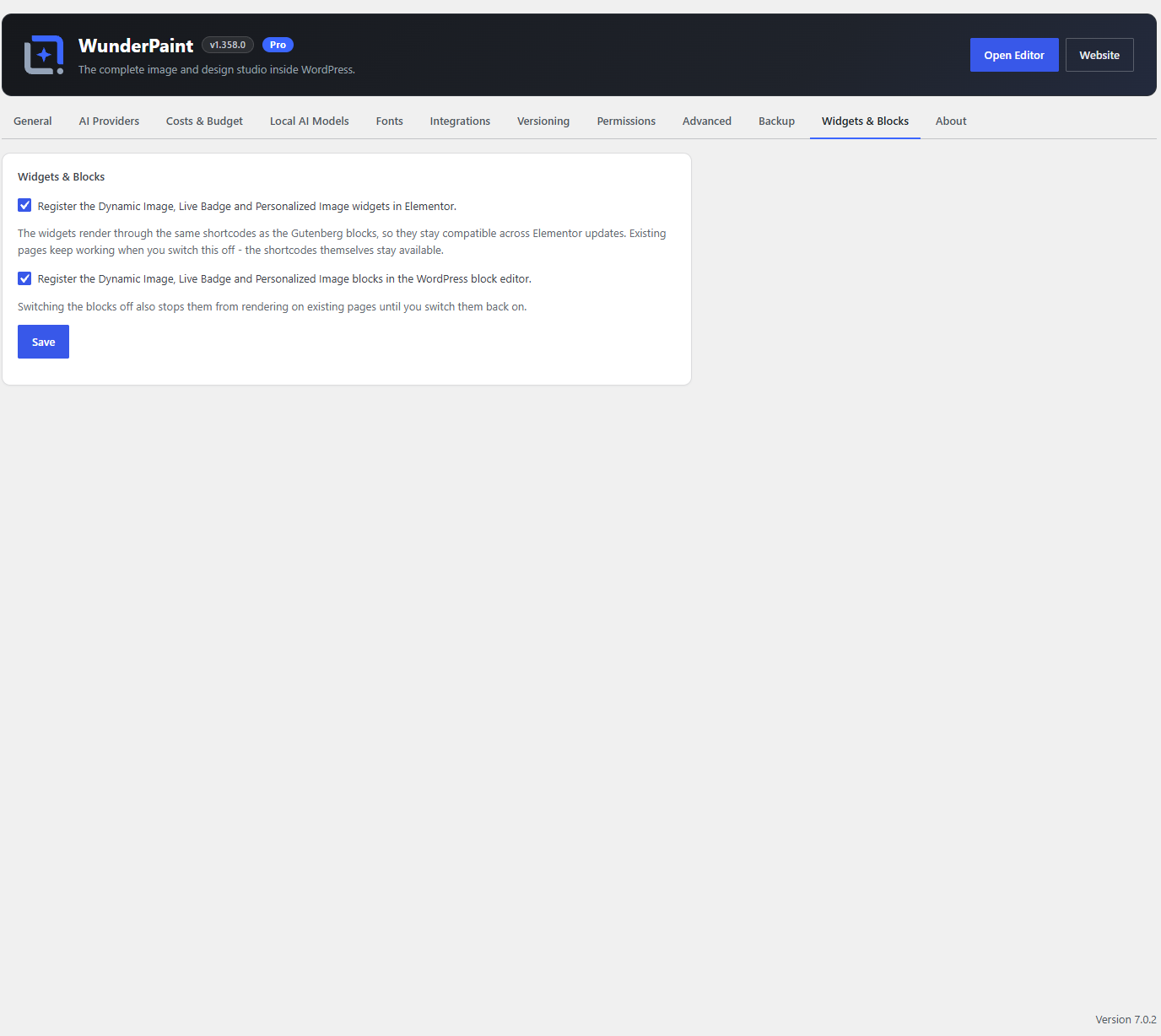1161x1036 pixels.
Task: Select the Local AI Models tab
Action: click(x=310, y=121)
